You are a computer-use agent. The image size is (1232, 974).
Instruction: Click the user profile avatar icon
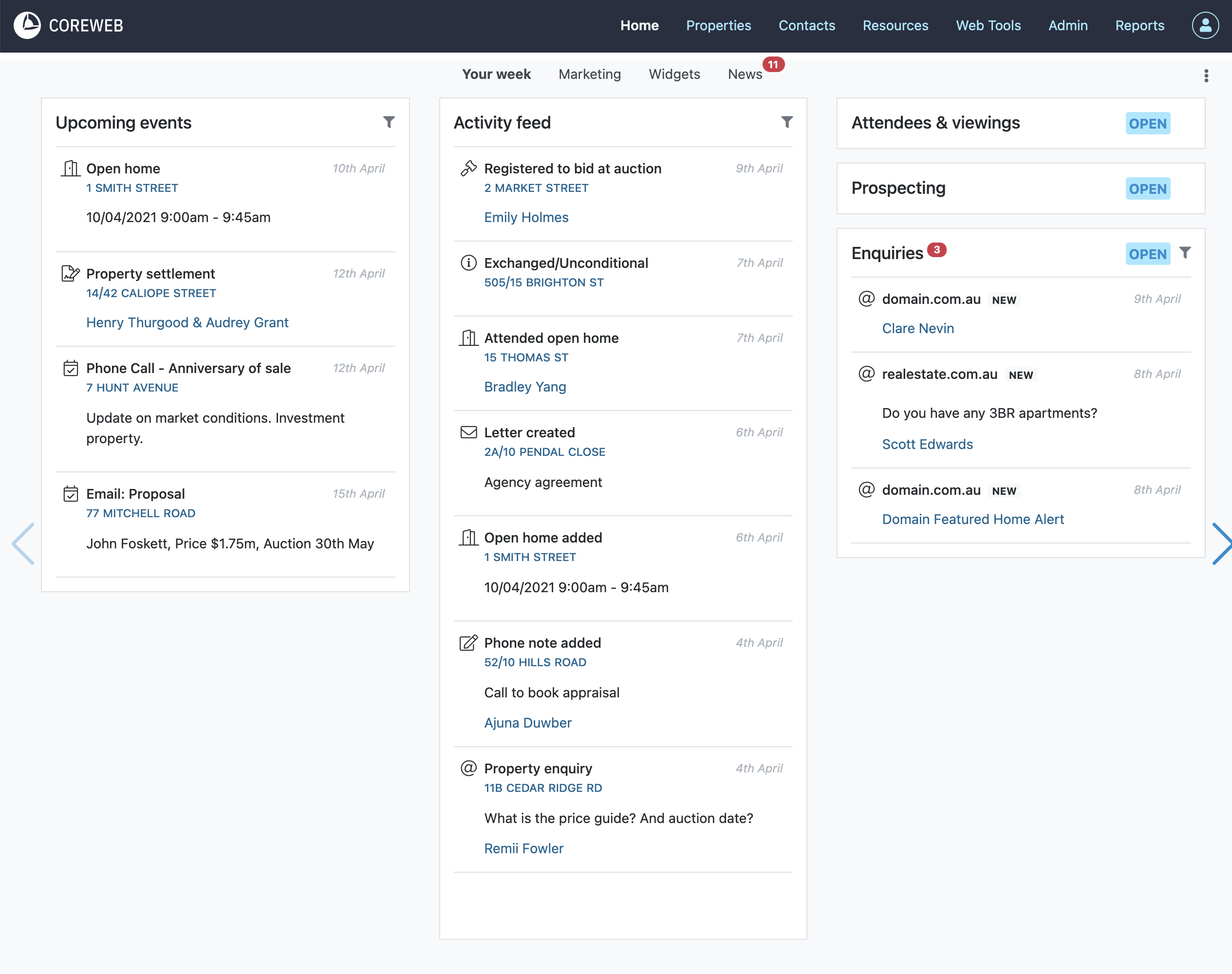(1205, 26)
